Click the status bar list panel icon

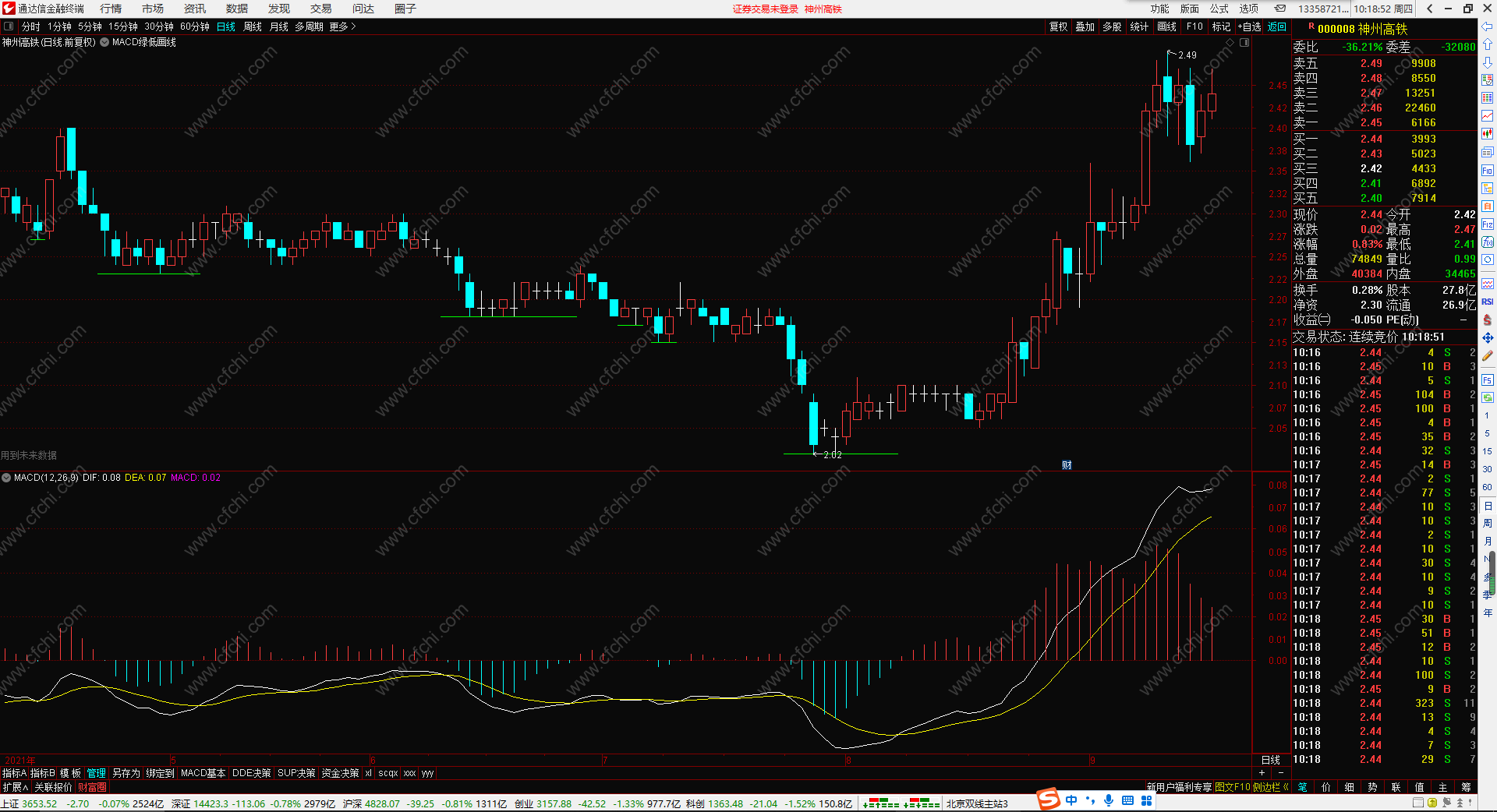point(1418,803)
